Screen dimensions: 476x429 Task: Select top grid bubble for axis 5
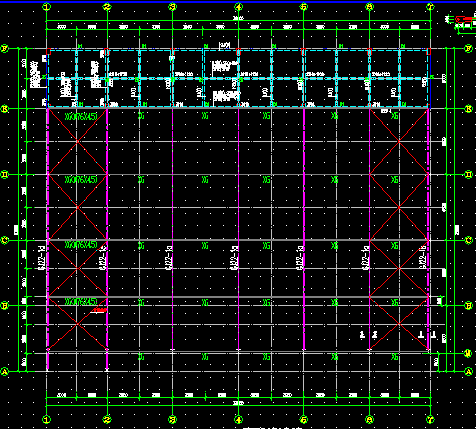pyautogui.click(x=304, y=6)
